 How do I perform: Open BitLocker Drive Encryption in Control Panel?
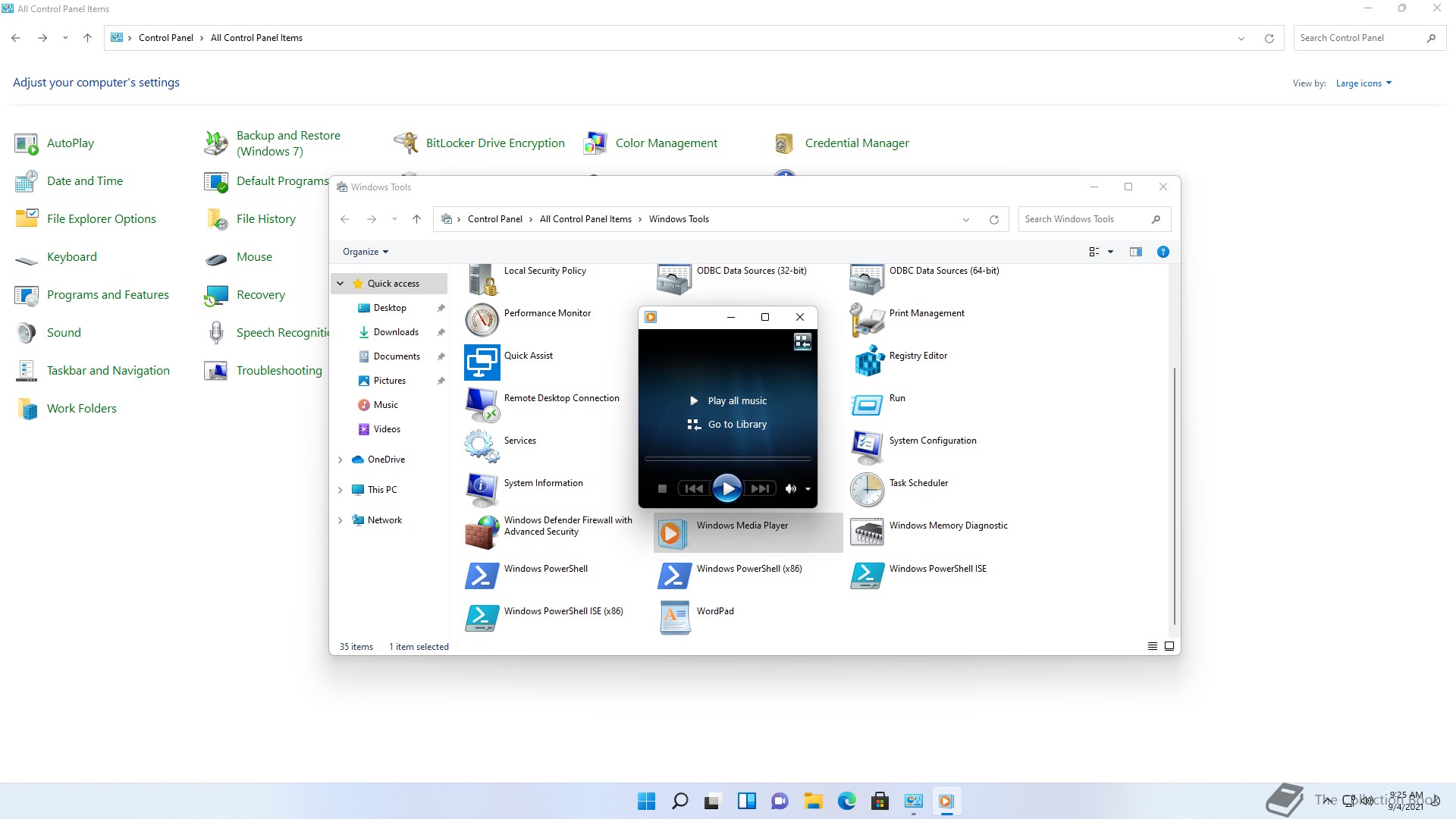pyautogui.click(x=479, y=143)
